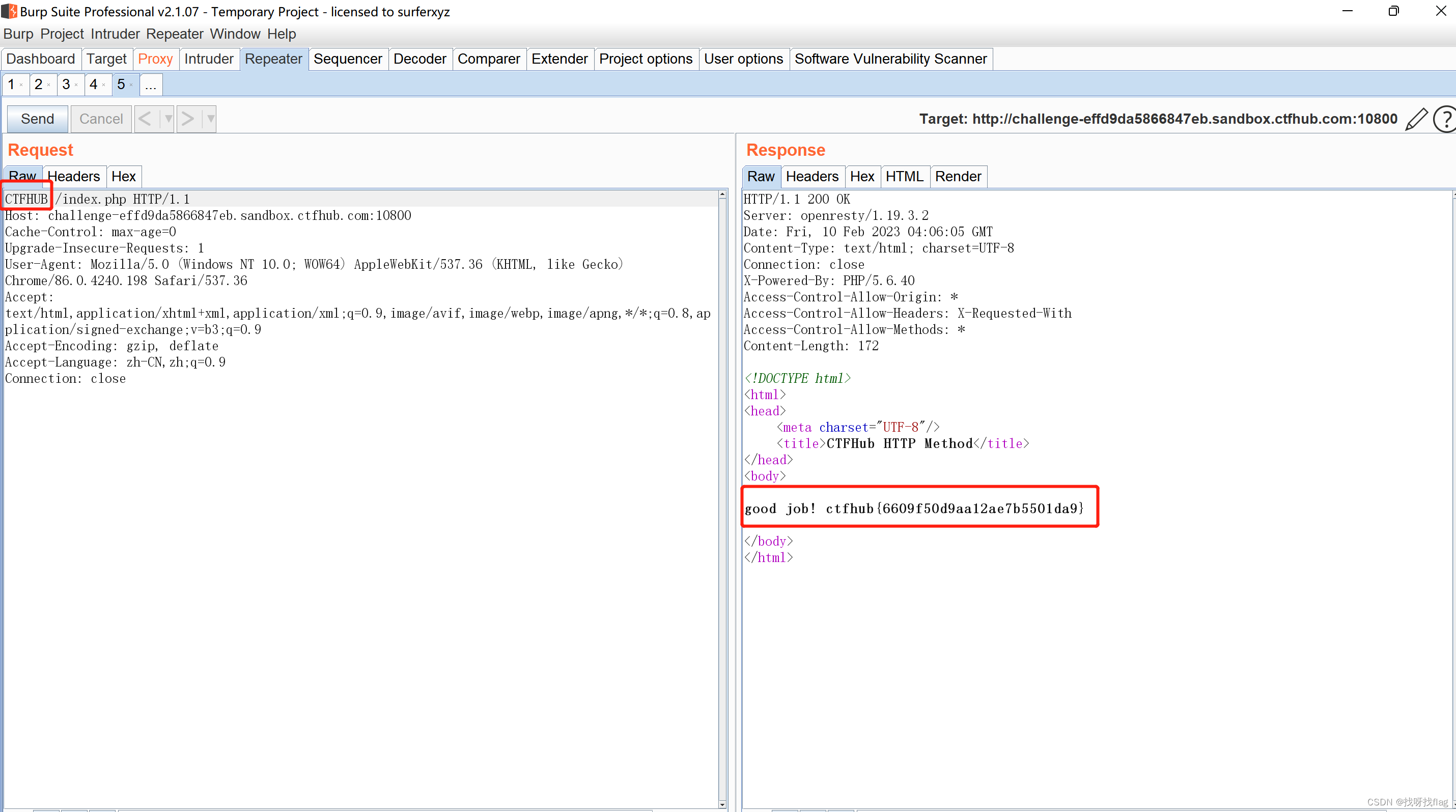Click the Burp Suite logo in the title bar
This screenshot has width=1456, height=812.
9,11
